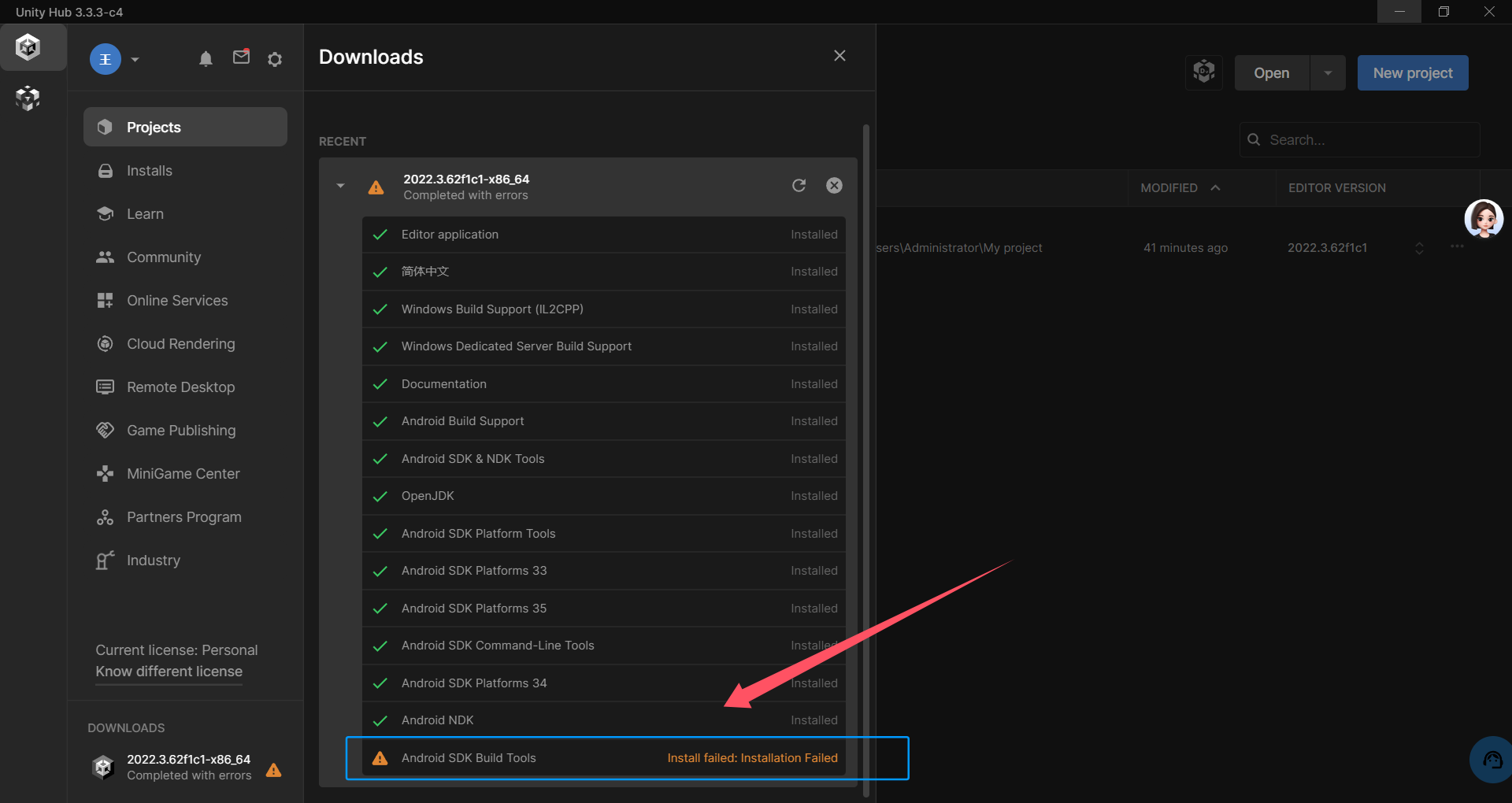Open the Learn section
Screen dimensions: 1512x803
click(185, 214)
